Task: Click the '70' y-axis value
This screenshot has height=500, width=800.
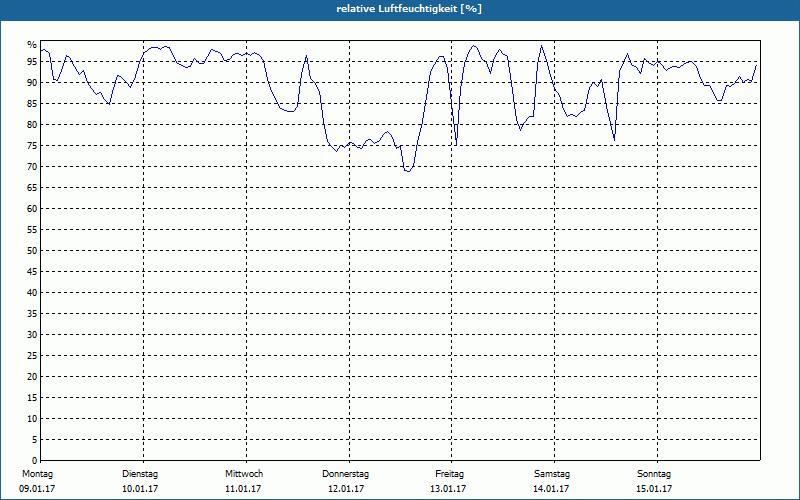Action: [x=32, y=166]
